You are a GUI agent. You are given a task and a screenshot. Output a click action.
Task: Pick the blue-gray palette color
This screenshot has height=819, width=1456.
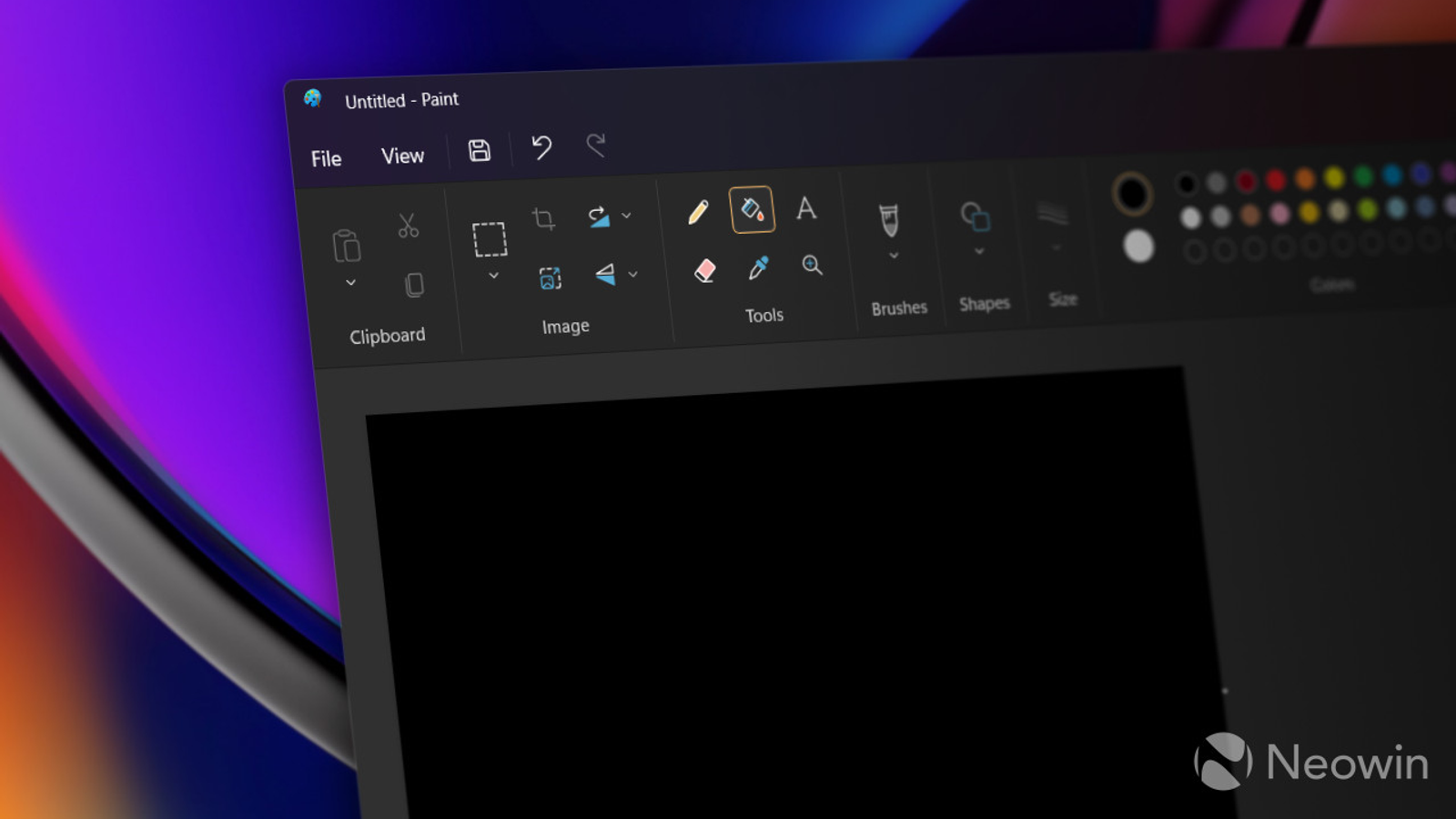click(1426, 206)
